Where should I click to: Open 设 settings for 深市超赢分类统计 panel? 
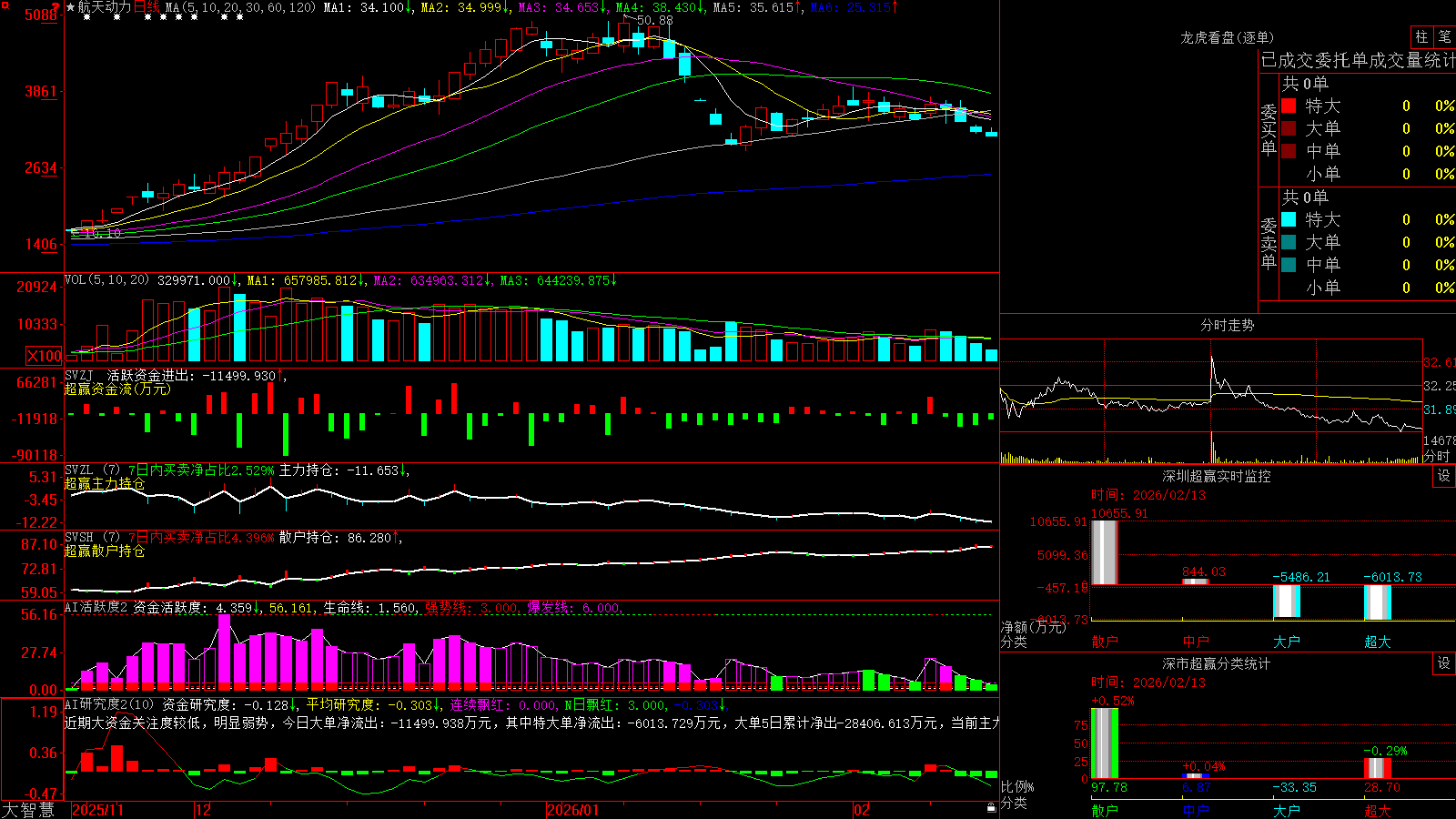[1444, 663]
